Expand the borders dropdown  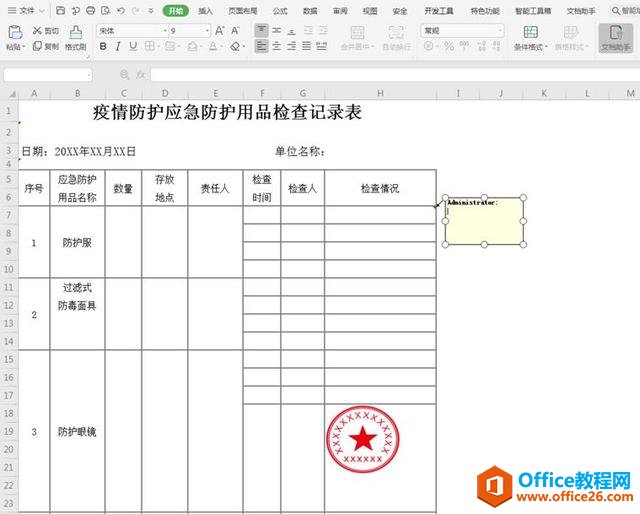coord(158,46)
